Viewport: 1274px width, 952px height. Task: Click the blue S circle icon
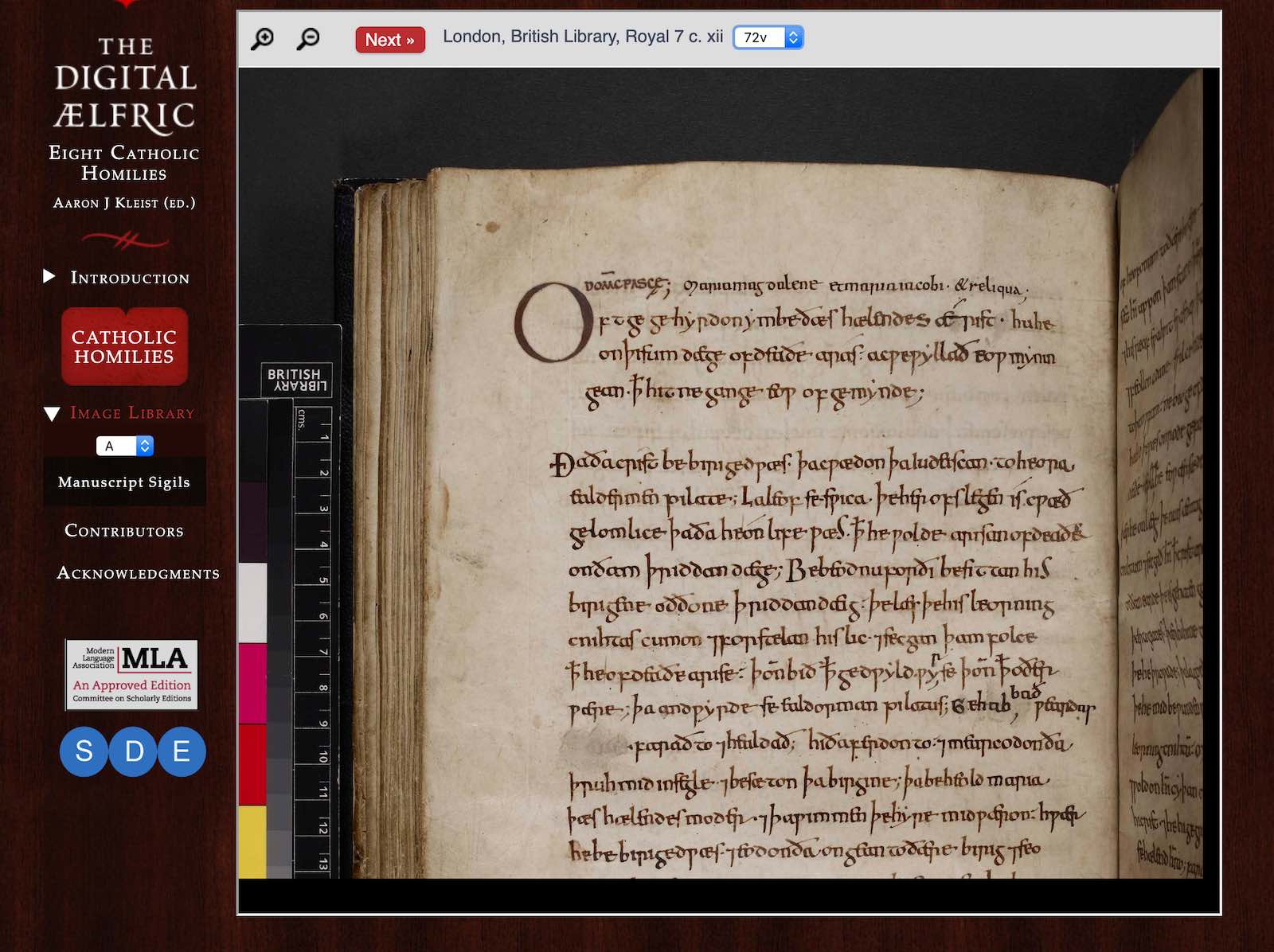pos(84,751)
